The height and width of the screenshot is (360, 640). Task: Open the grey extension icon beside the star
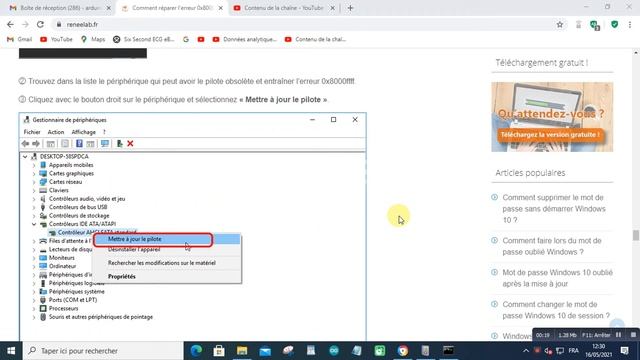pos(578,24)
